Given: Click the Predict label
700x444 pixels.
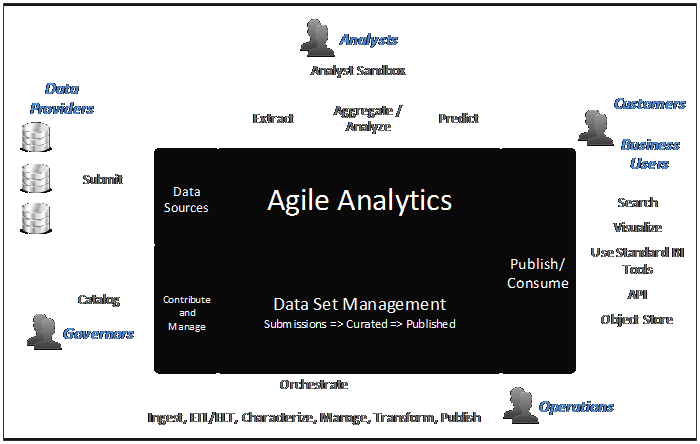Looking at the screenshot, I should click(458, 118).
